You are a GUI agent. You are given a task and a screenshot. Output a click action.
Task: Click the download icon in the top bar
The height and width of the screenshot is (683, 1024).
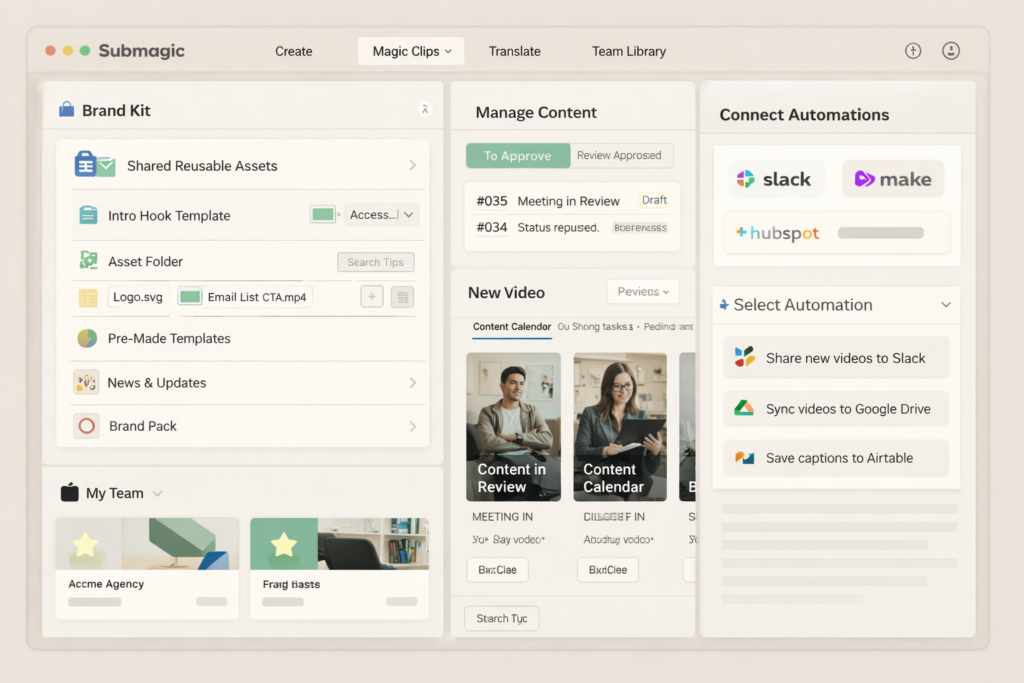point(951,50)
